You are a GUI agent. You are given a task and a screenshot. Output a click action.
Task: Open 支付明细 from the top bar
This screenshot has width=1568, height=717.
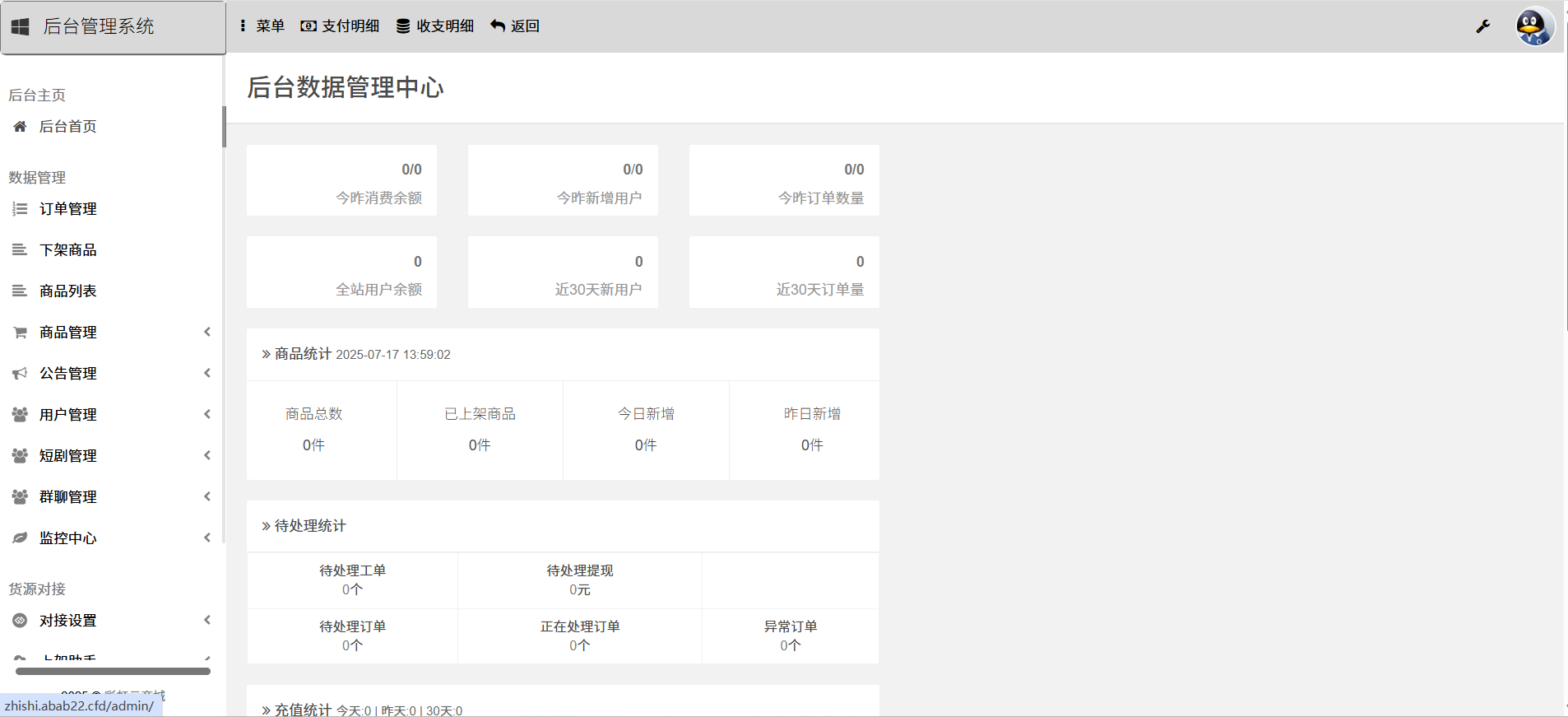point(340,26)
